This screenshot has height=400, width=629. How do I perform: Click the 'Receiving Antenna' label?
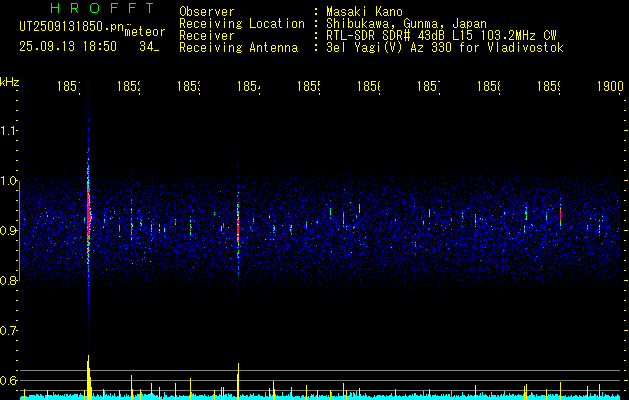(239, 48)
